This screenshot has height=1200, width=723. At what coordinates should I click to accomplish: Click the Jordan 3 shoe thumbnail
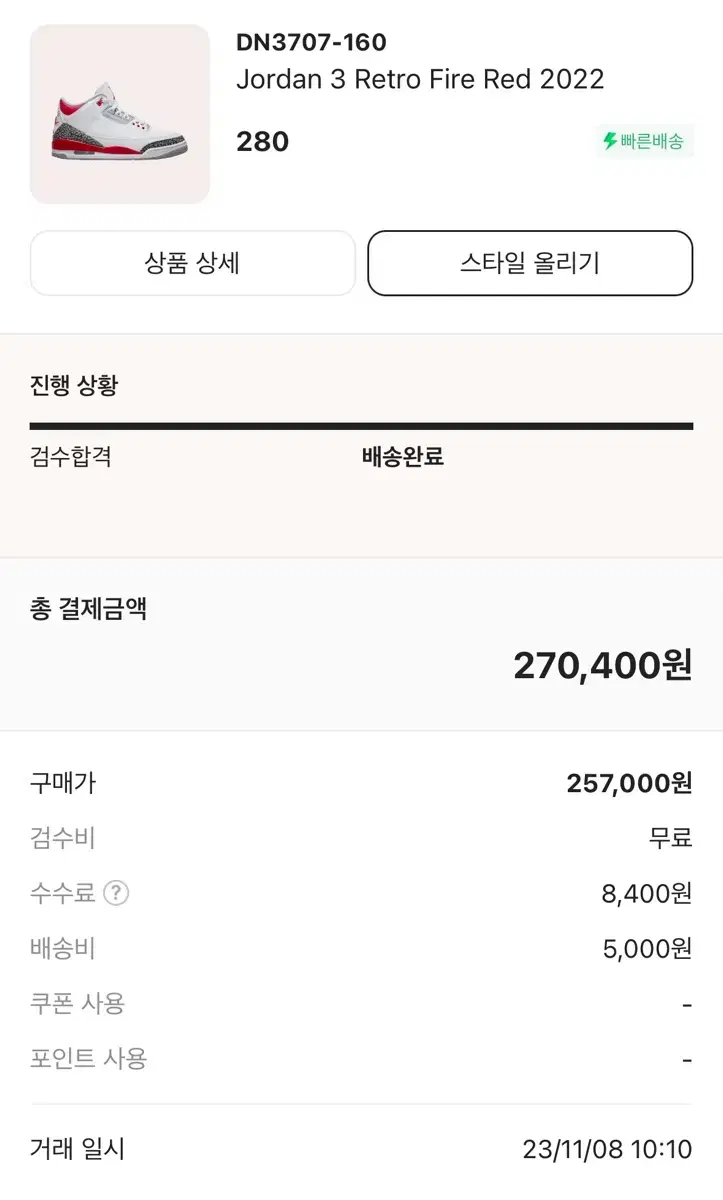pyautogui.click(x=120, y=114)
